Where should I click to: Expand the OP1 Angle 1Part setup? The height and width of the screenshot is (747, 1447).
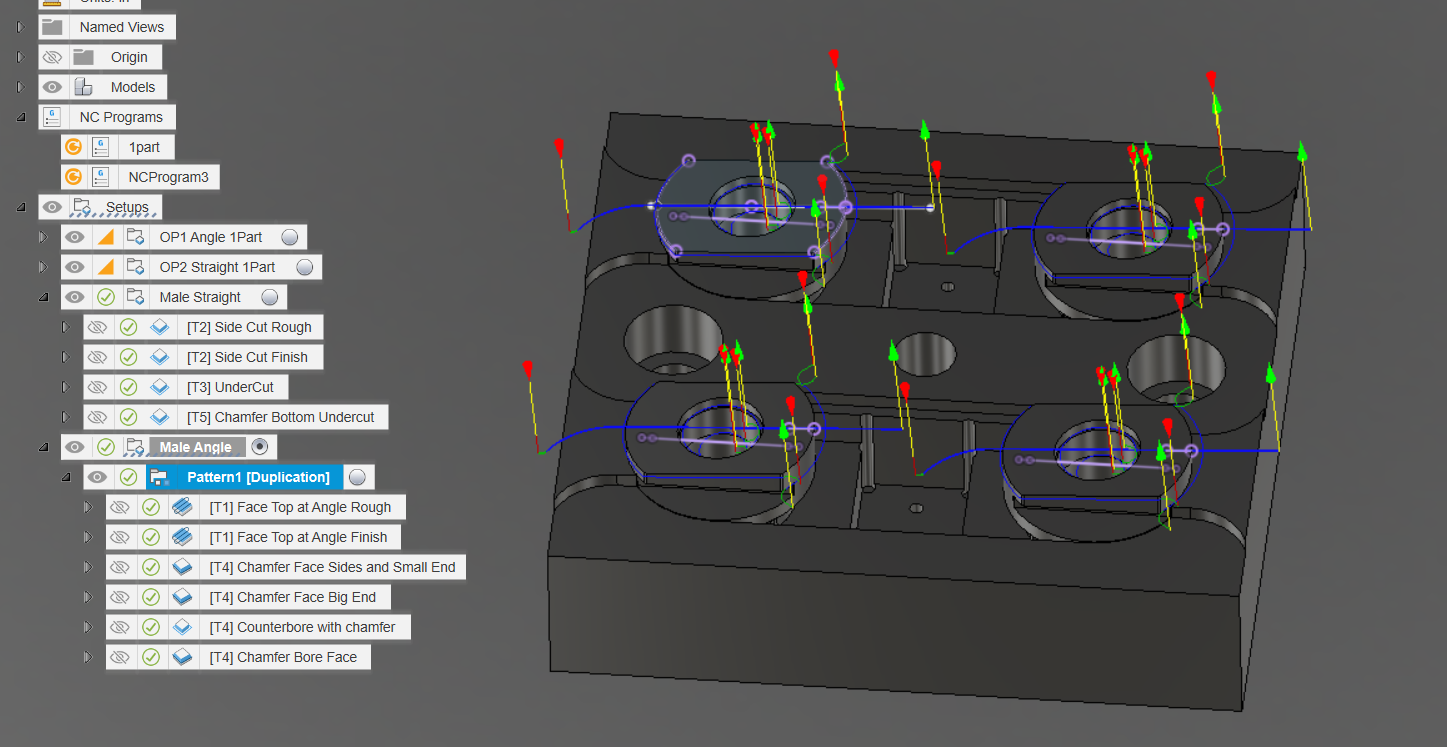(x=43, y=237)
